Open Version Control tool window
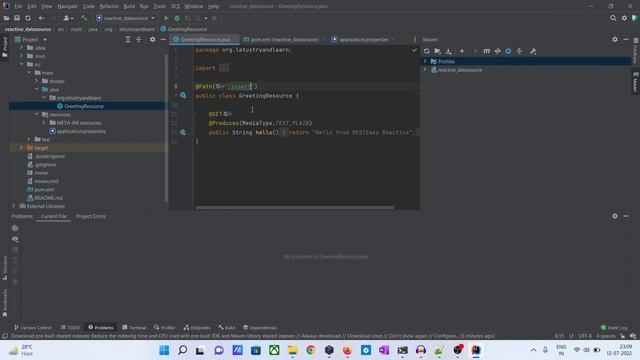 (x=33, y=327)
